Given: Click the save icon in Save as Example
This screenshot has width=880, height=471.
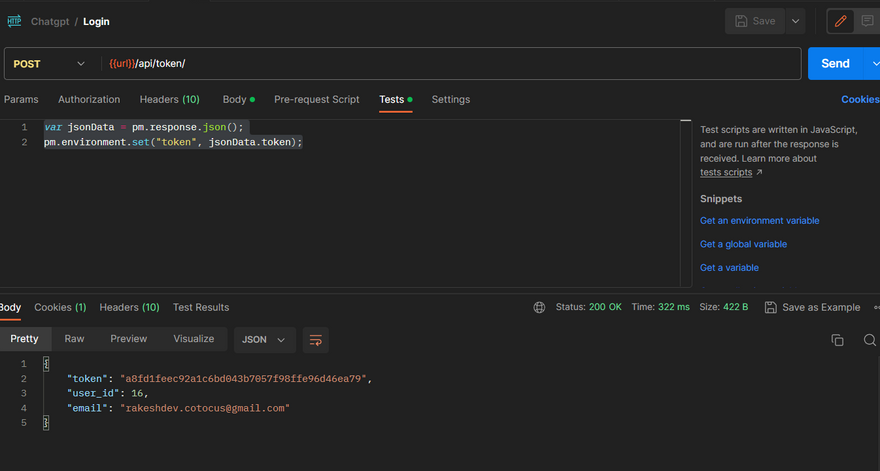Looking at the screenshot, I should (770, 307).
